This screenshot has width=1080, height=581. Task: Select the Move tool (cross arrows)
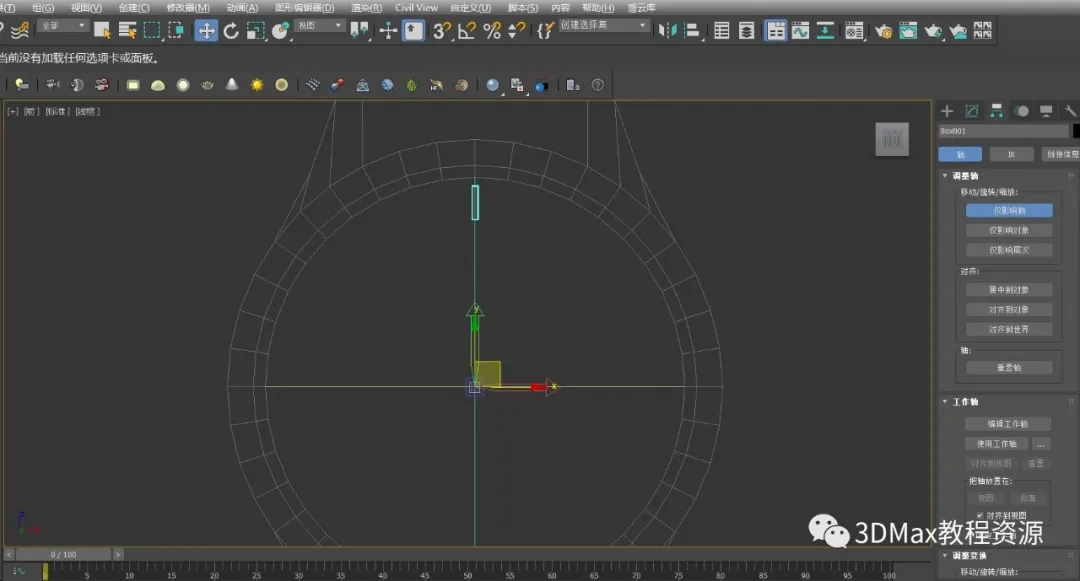pos(206,30)
